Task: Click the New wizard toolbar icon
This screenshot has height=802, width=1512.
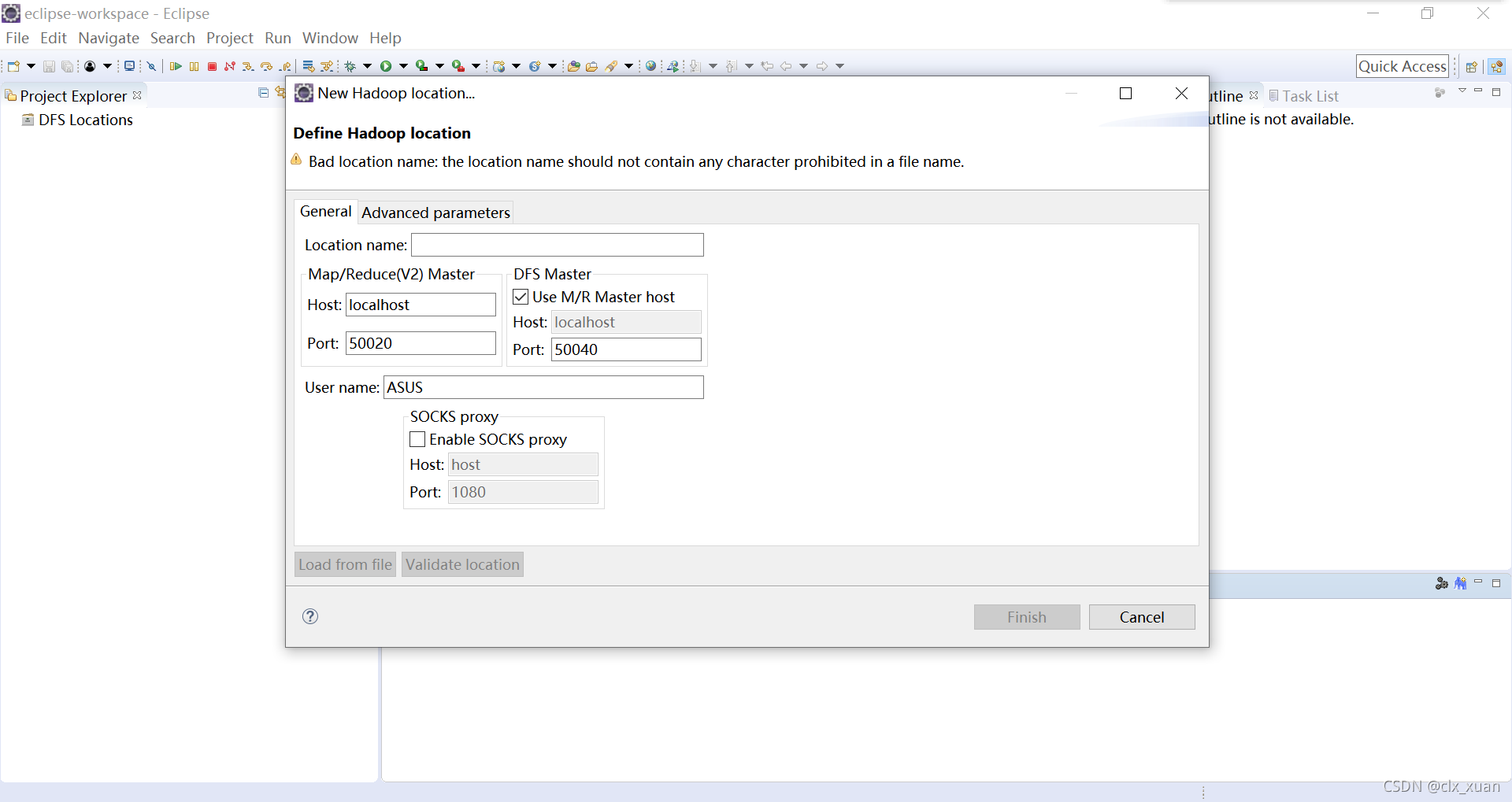Action: point(13,66)
